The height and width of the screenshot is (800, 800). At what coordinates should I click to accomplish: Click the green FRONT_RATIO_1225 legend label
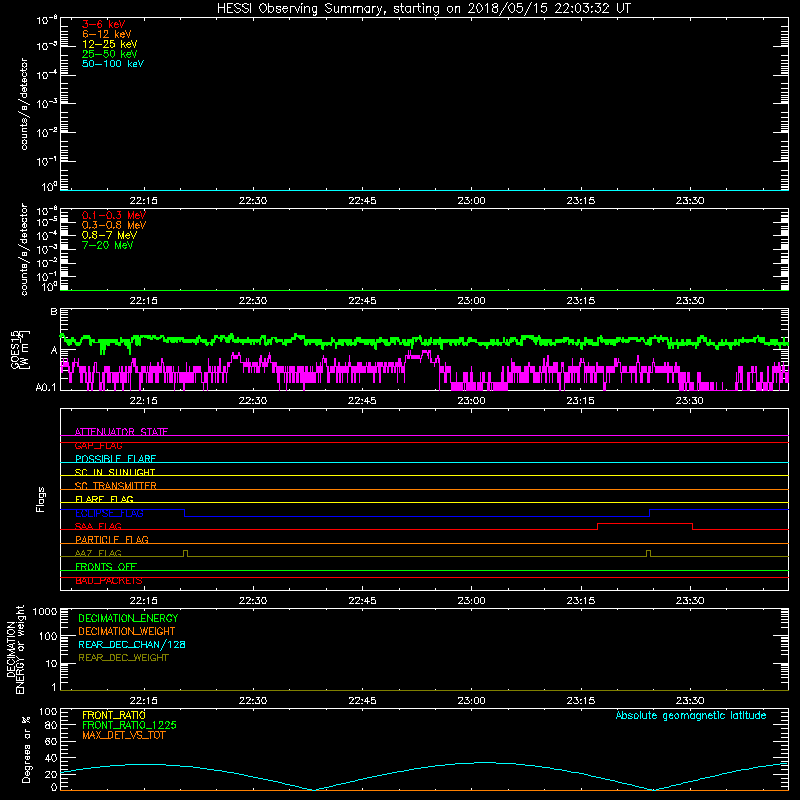click(129, 725)
